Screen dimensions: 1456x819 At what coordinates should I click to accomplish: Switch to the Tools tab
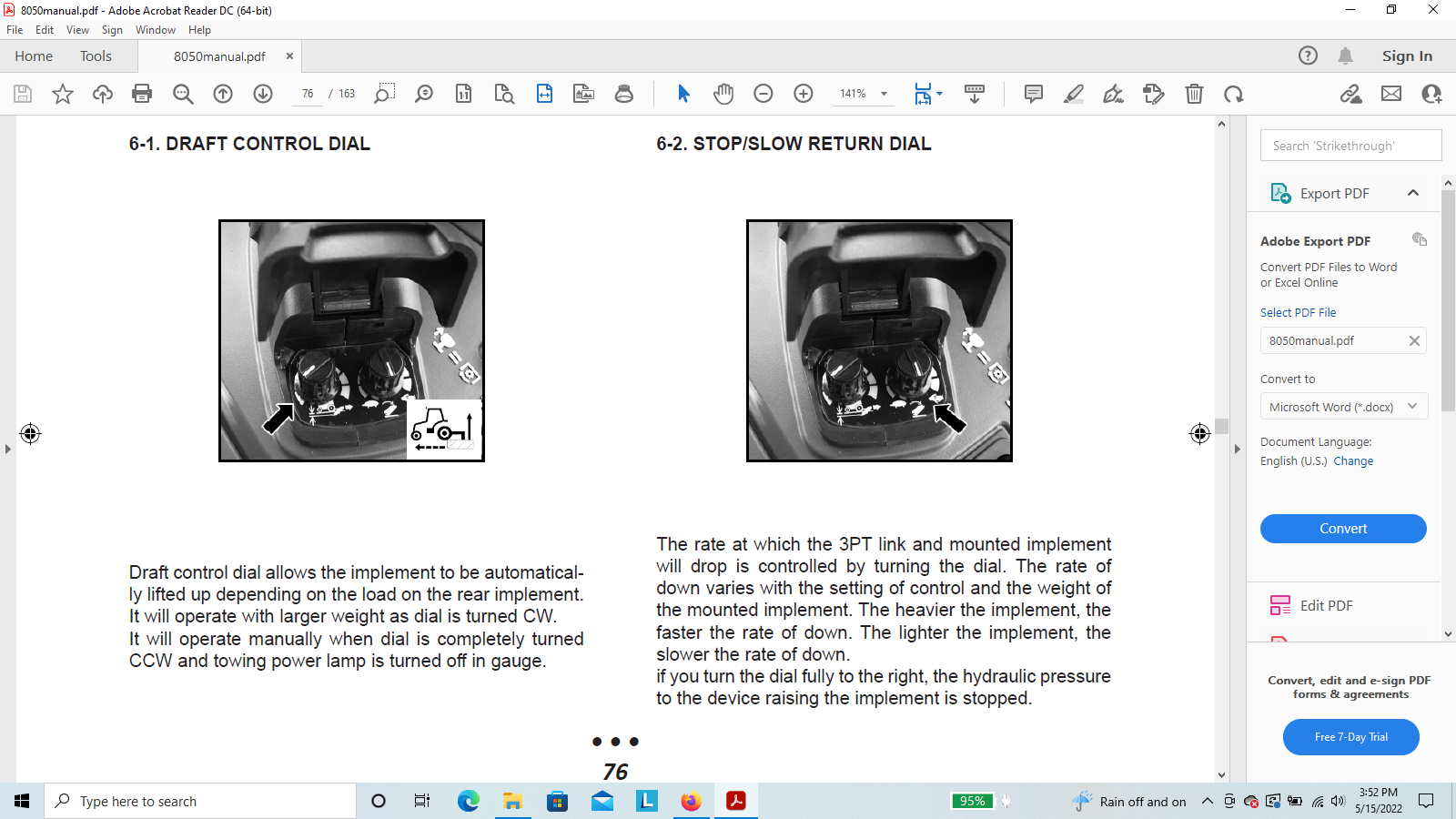click(x=96, y=56)
